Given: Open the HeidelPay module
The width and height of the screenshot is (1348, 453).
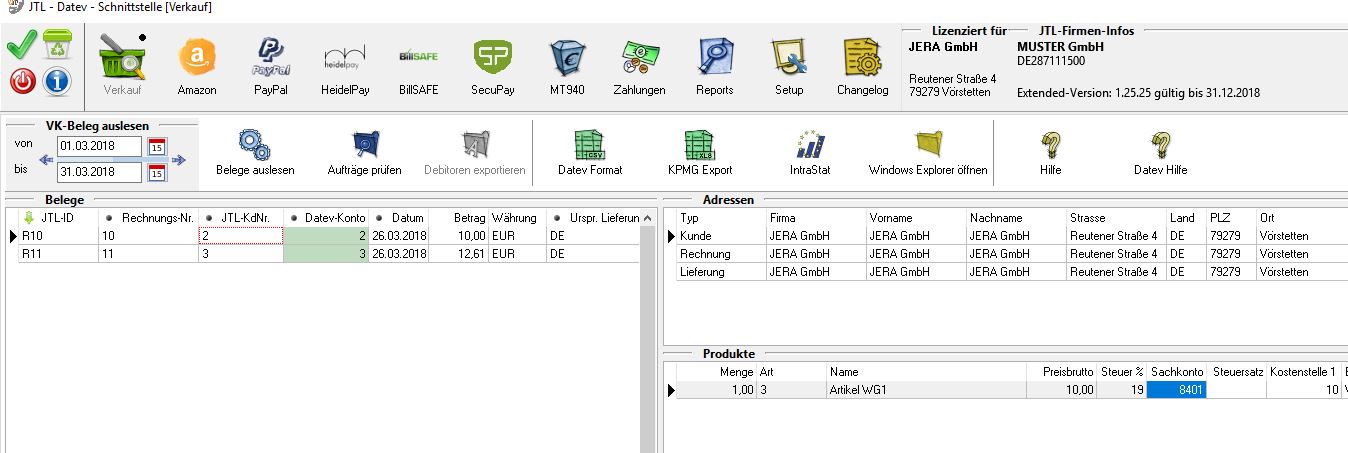Looking at the screenshot, I should pyautogui.click(x=345, y=66).
